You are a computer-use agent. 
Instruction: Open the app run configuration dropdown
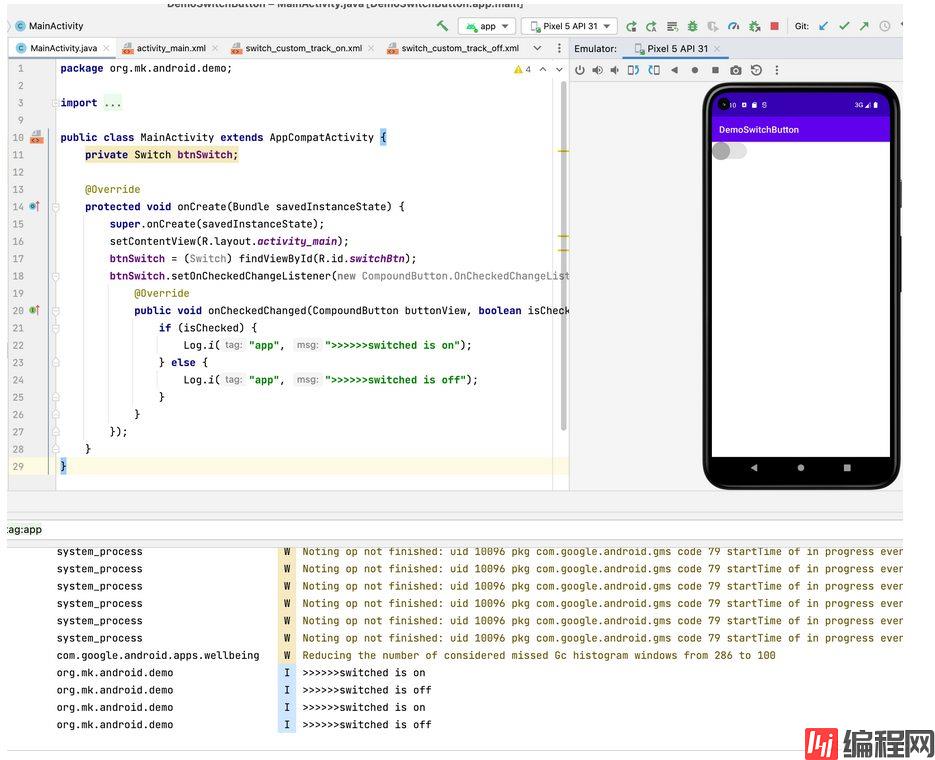point(486,26)
